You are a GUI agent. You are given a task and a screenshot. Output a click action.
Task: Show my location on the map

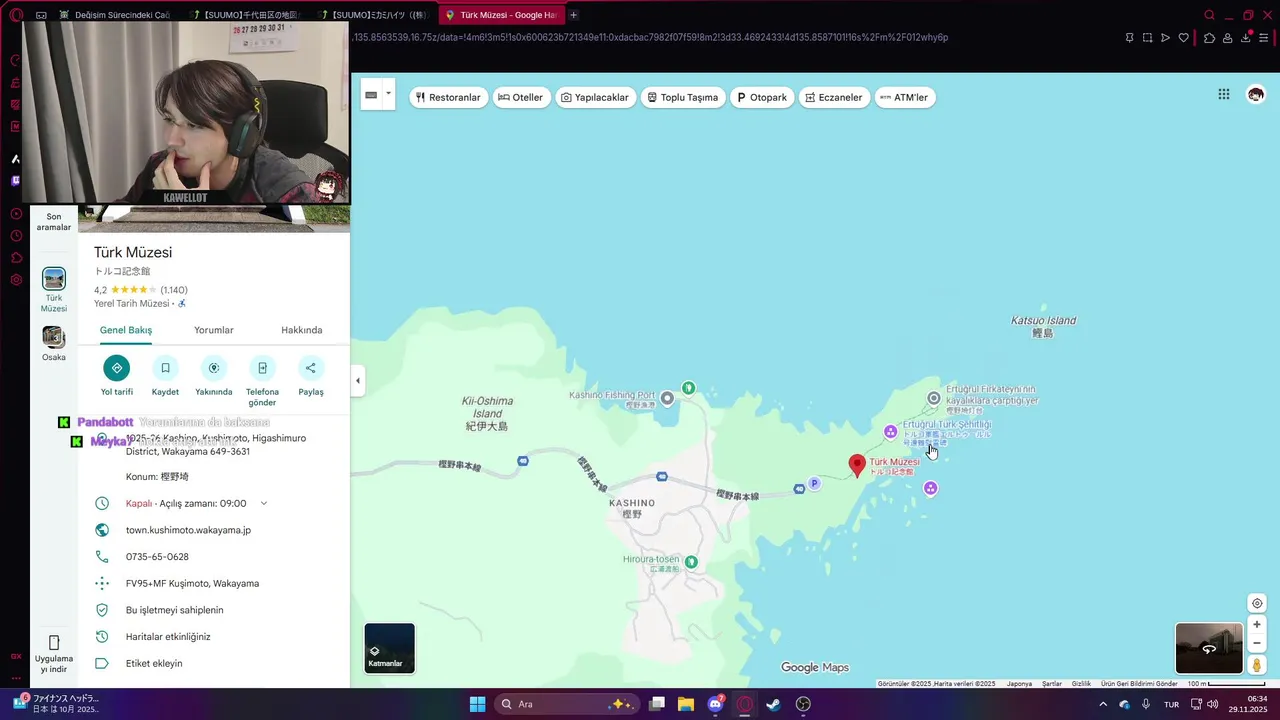point(1257,603)
